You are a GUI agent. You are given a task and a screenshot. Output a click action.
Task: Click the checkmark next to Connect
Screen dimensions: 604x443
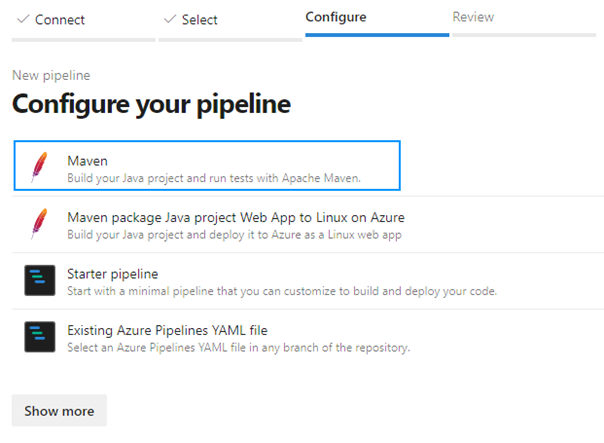(x=23, y=18)
